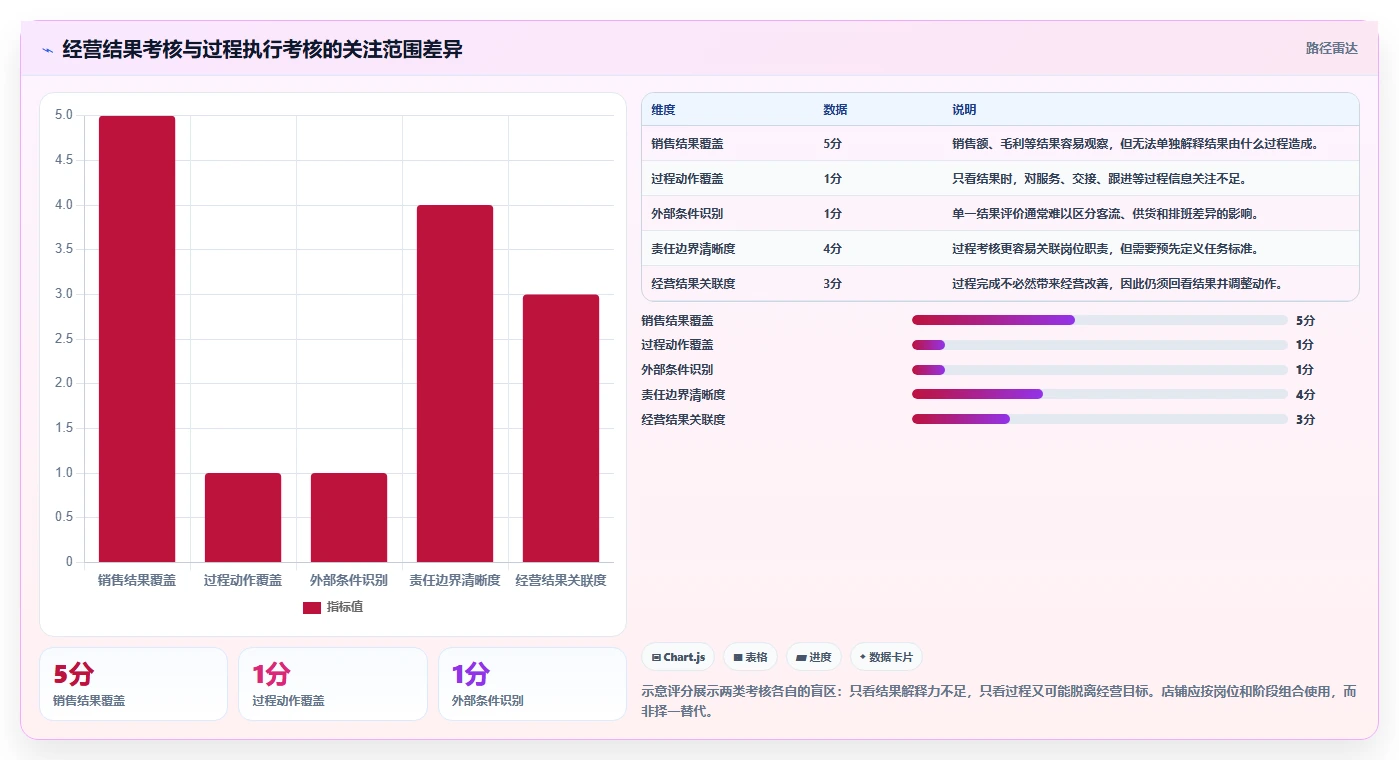Click the 表格 tag chip
This screenshot has width=1399, height=760.
(x=750, y=657)
